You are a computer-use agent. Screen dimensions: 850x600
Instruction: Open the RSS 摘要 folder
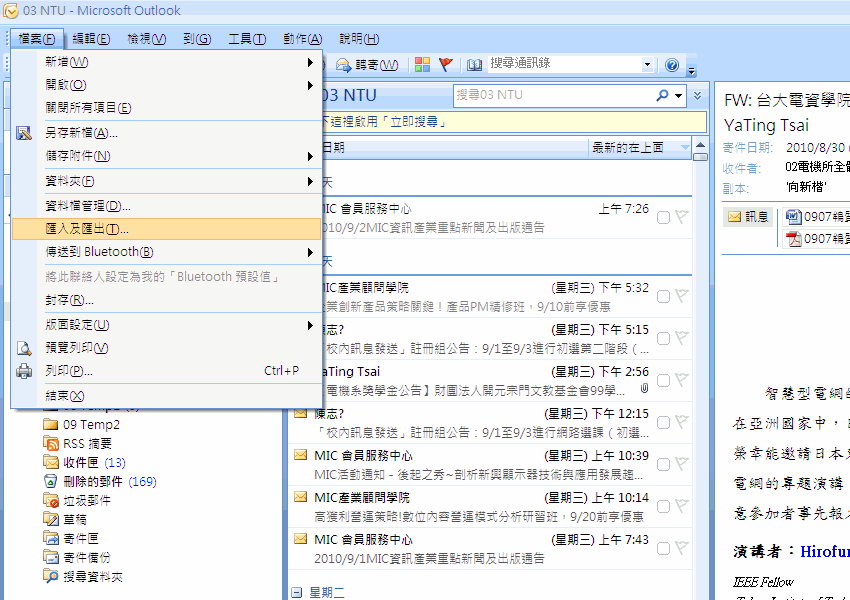tap(77, 443)
